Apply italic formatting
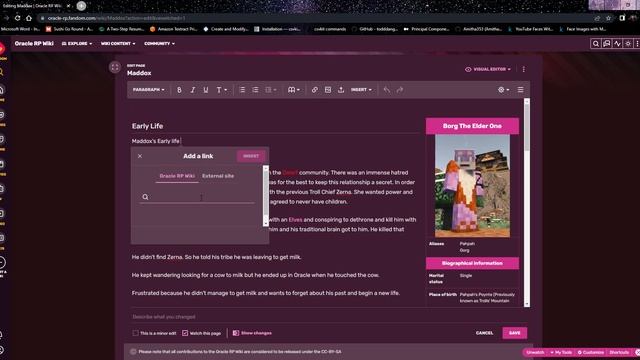640x360 pixels. [193, 90]
